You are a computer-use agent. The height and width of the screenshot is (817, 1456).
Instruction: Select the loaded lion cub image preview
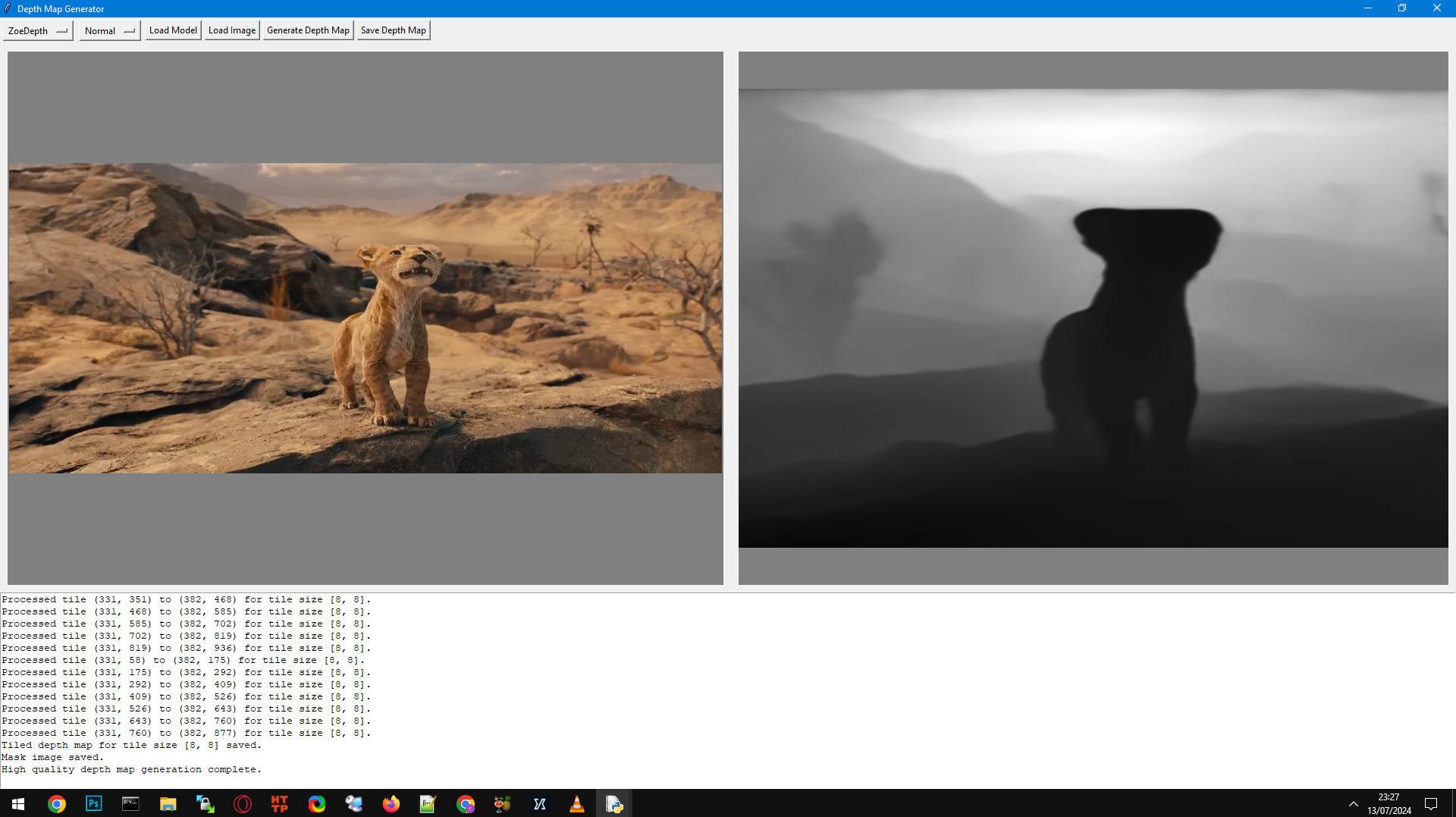click(x=365, y=317)
